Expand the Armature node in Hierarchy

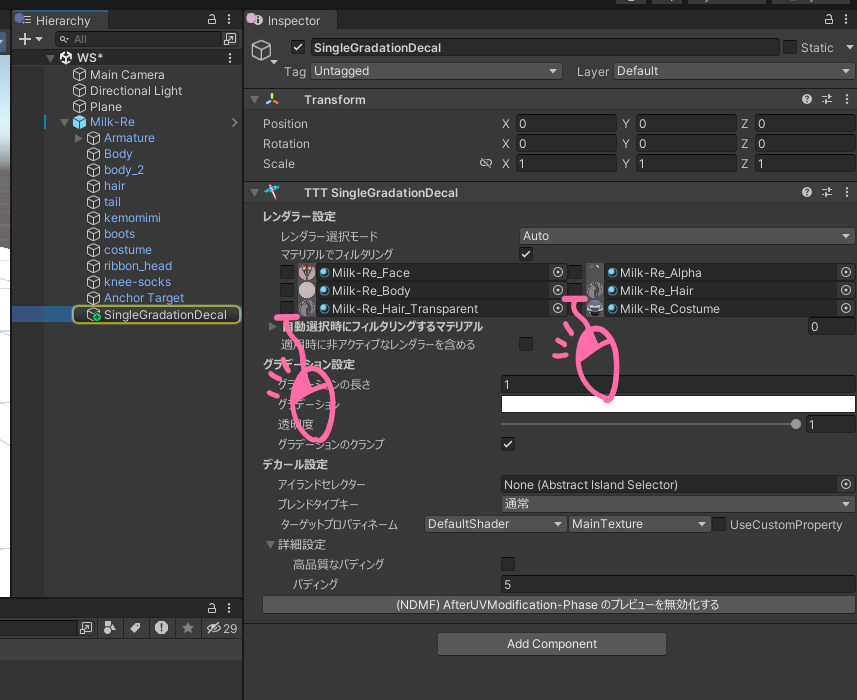point(79,138)
